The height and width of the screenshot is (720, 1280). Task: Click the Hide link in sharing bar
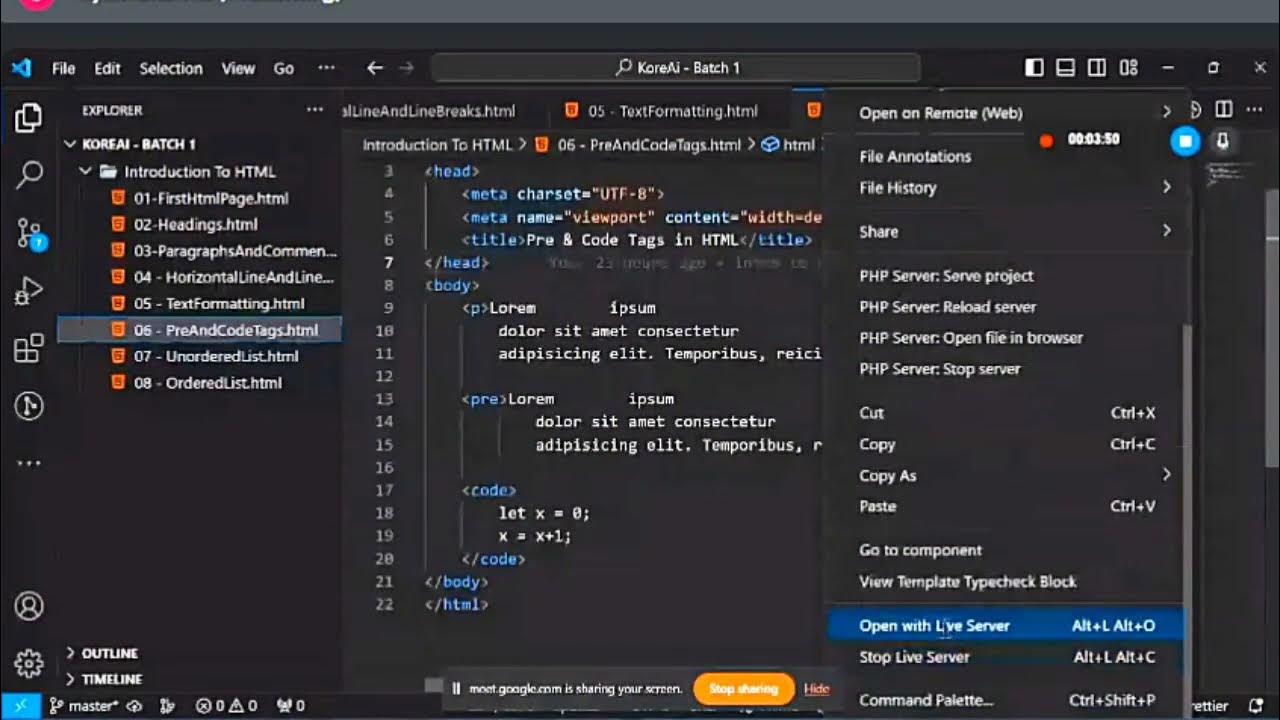[817, 688]
